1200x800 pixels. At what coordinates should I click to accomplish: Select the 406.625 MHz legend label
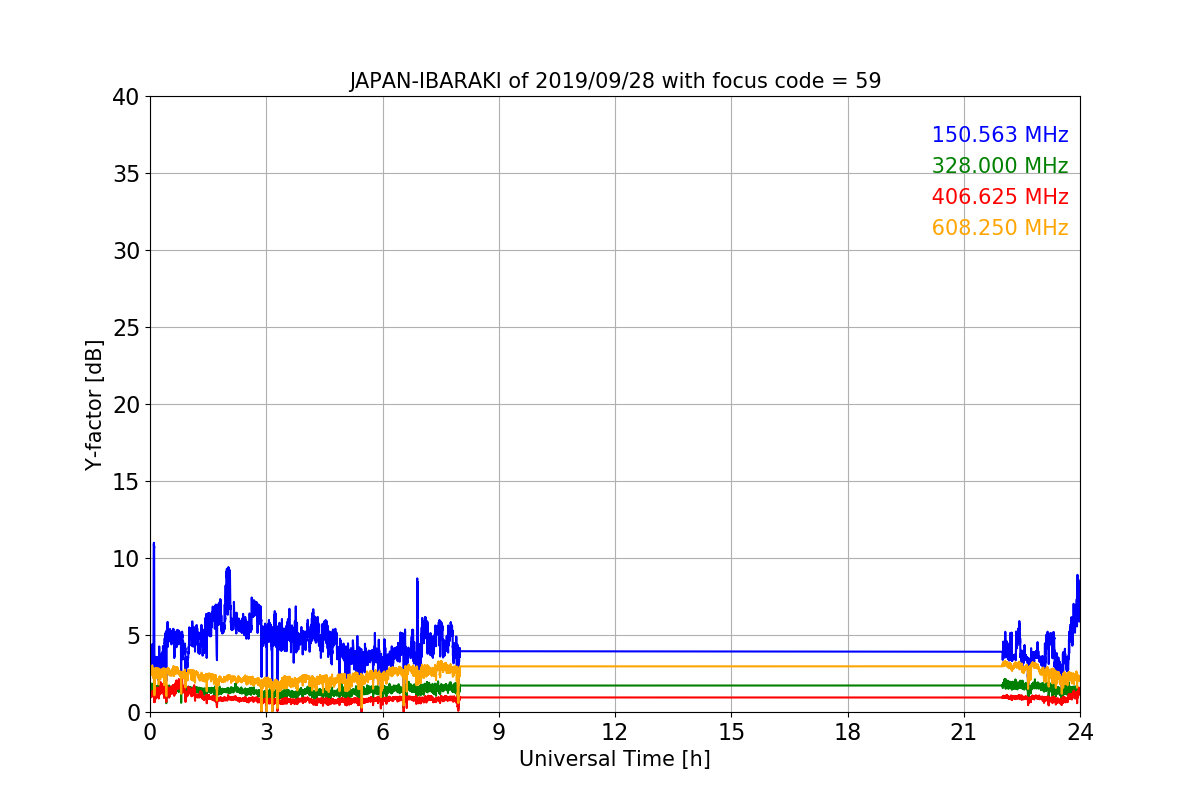tap(1000, 197)
